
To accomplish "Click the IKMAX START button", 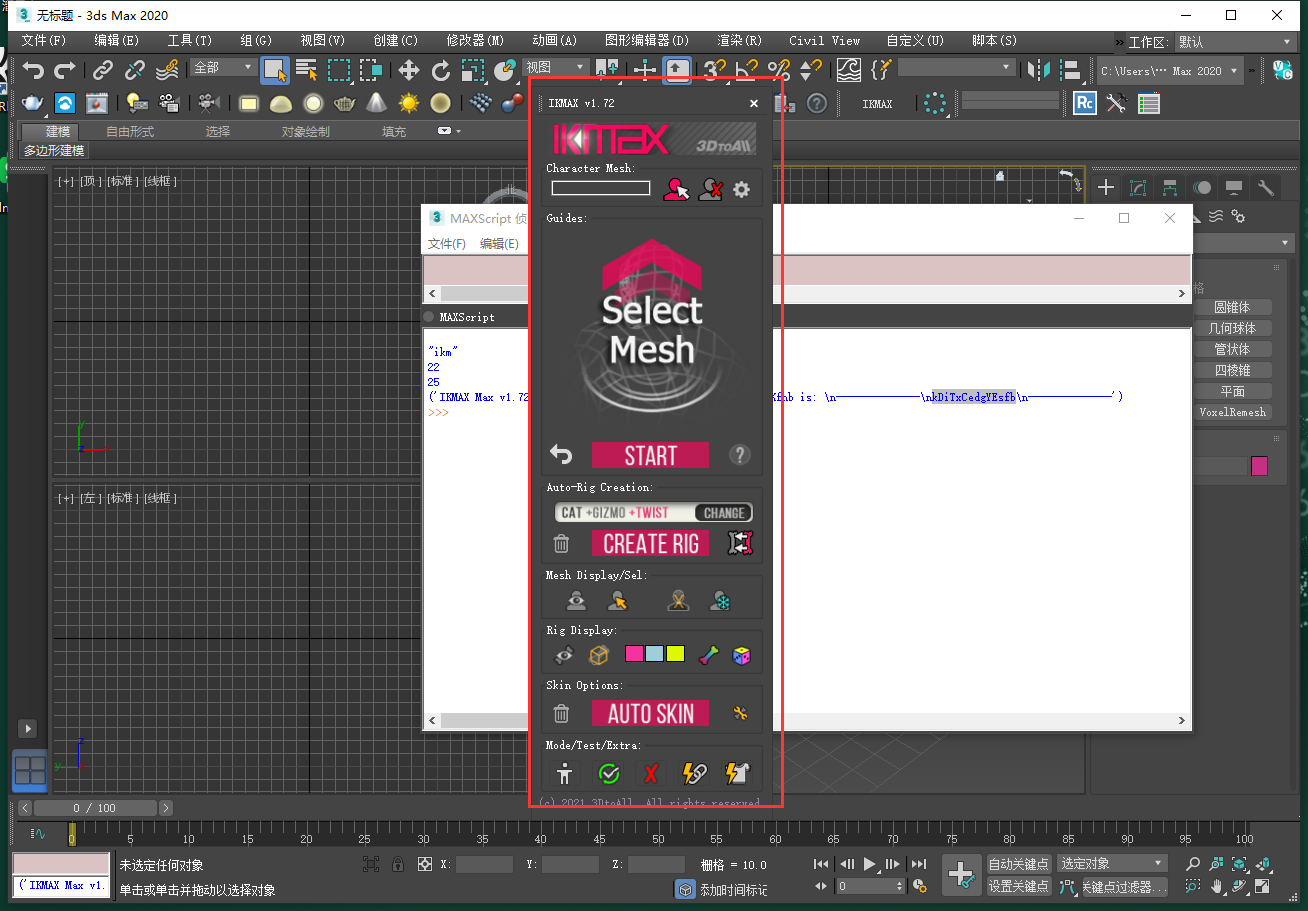I will click(x=650, y=455).
